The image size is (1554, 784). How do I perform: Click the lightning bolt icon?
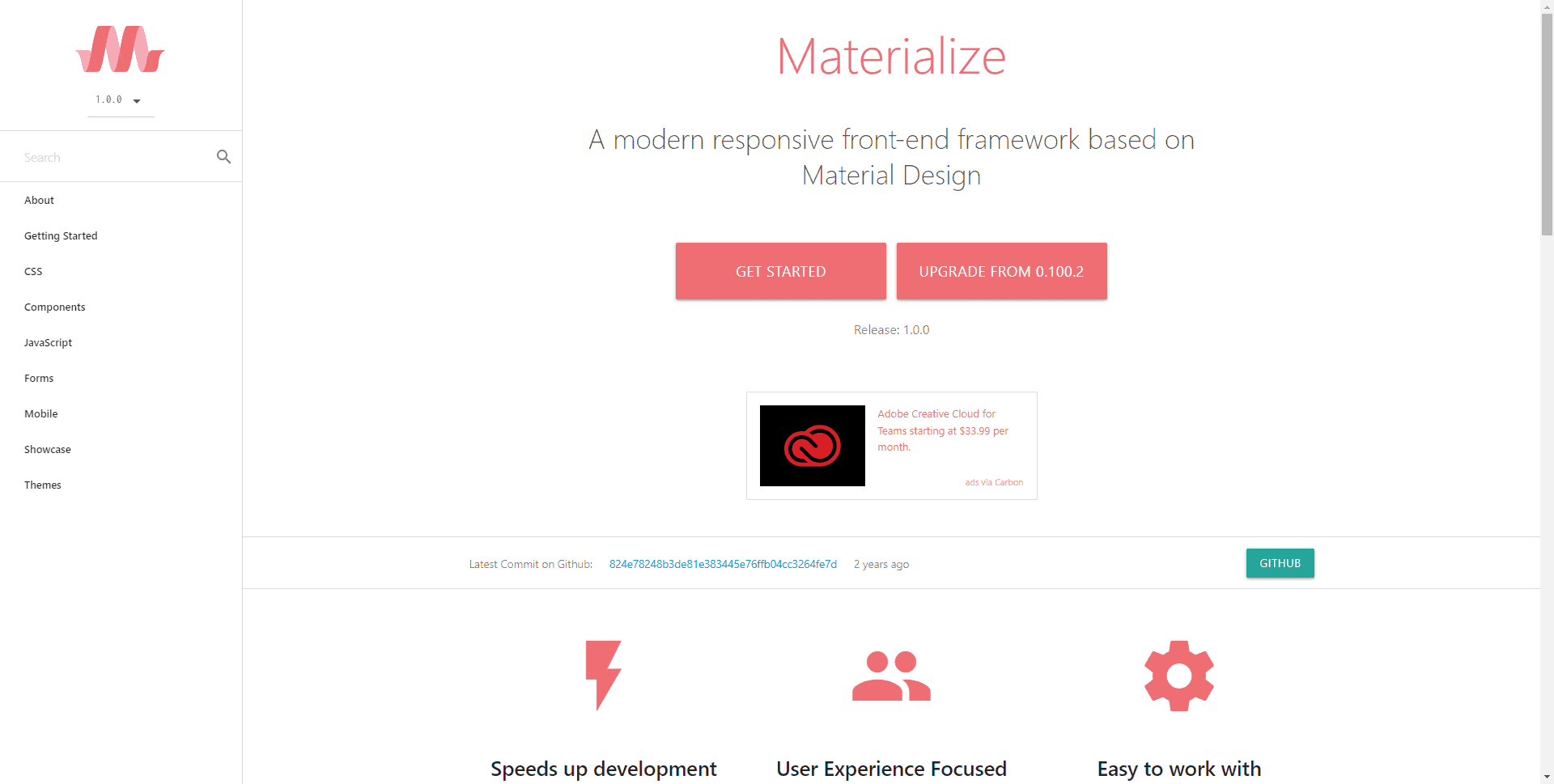(x=603, y=676)
